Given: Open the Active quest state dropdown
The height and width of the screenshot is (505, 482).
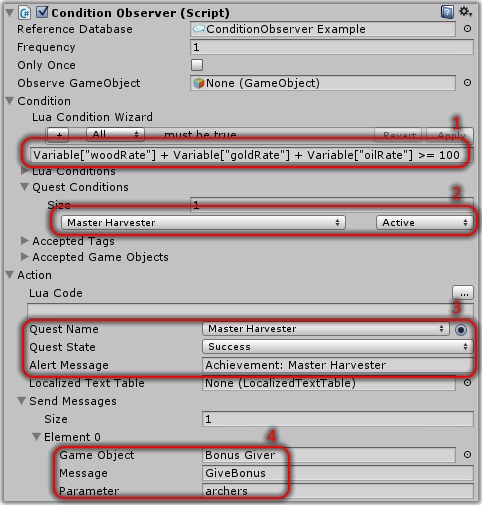Looking at the screenshot, I should 424,223.
